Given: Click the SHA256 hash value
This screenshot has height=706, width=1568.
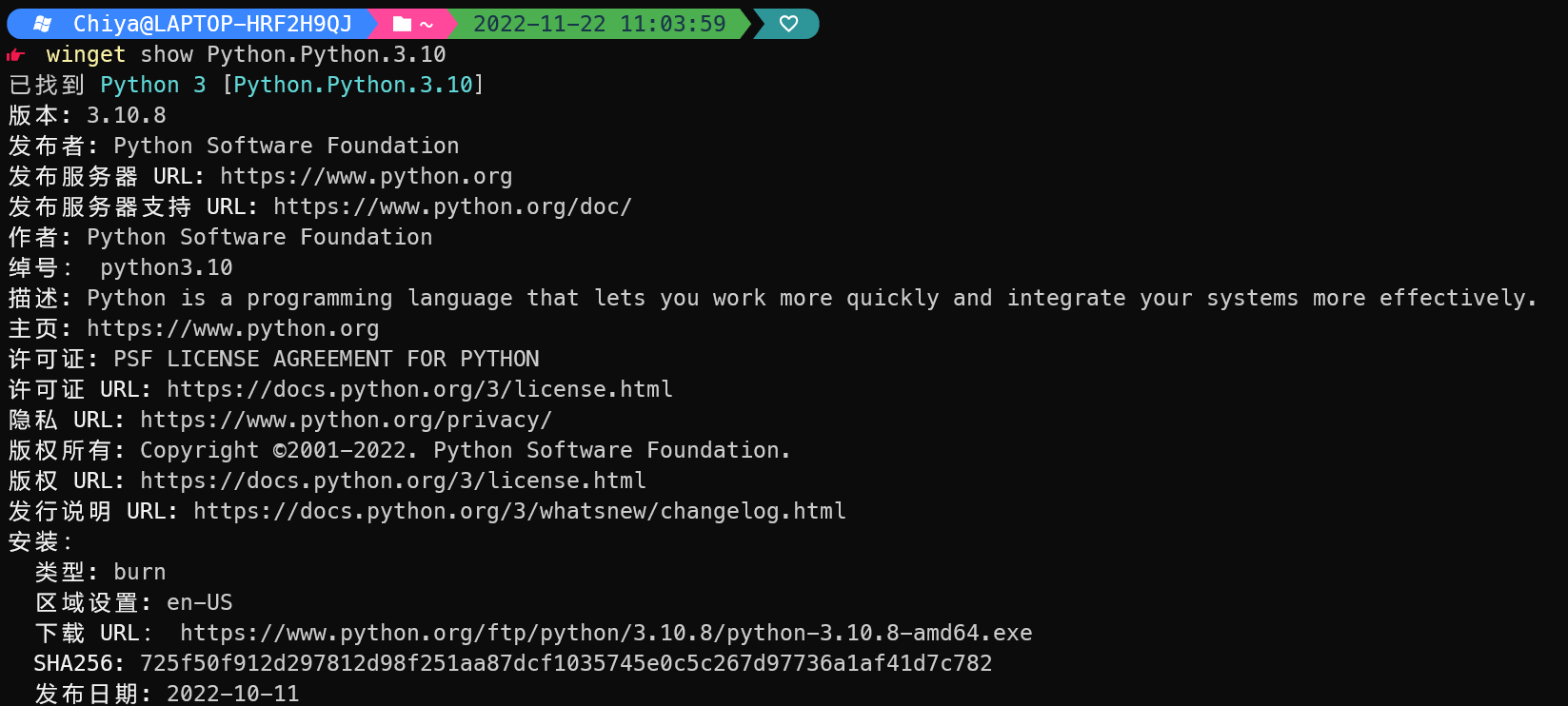Looking at the screenshot, I should pyautogui.click(x=566, y=664).
